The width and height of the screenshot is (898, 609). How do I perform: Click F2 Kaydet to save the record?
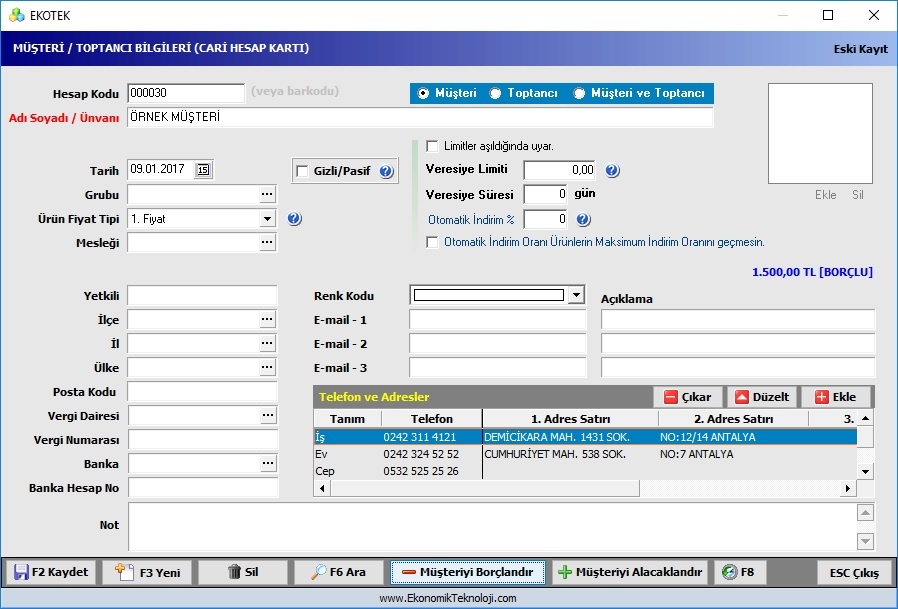coord(50,572)
